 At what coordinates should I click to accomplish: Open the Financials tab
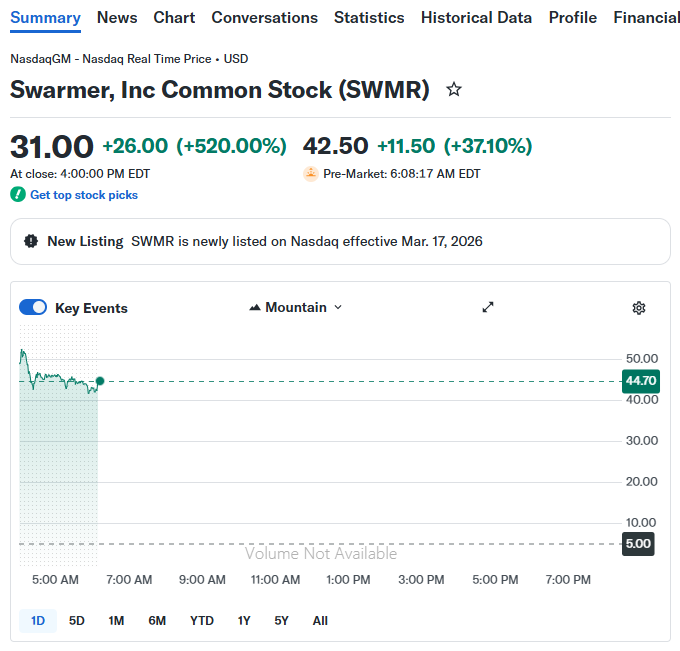[x=647, y=18]
